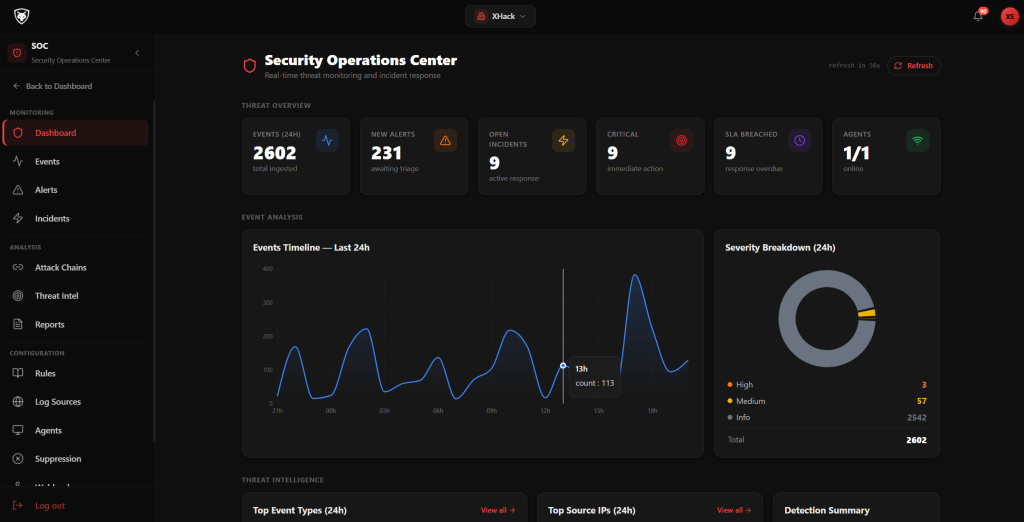Go to Attack Chains in sidebar
The height and width of the screenshot is (522, 1024).
point(61,267)
